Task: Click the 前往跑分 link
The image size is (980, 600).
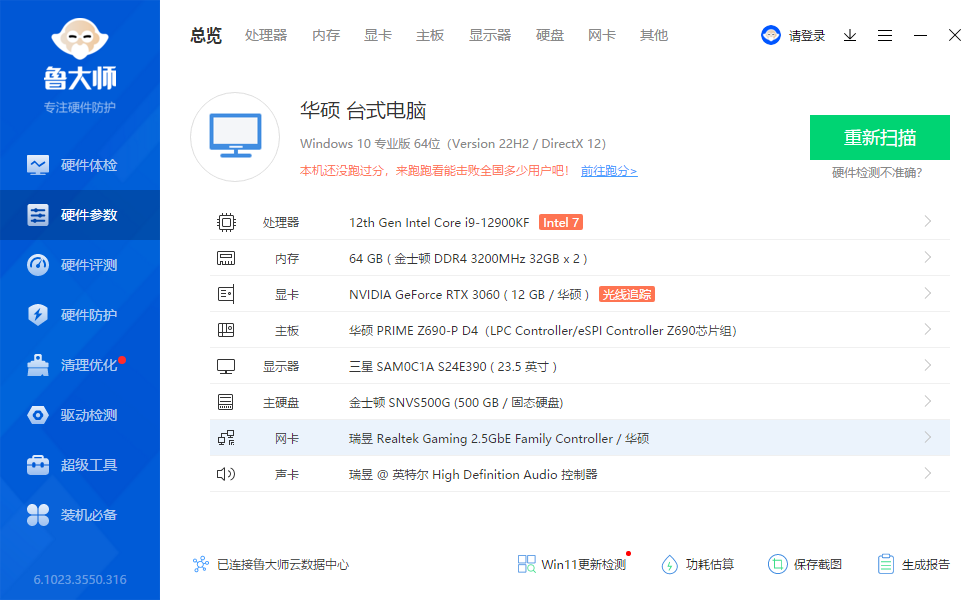Action: coord(608,171)
